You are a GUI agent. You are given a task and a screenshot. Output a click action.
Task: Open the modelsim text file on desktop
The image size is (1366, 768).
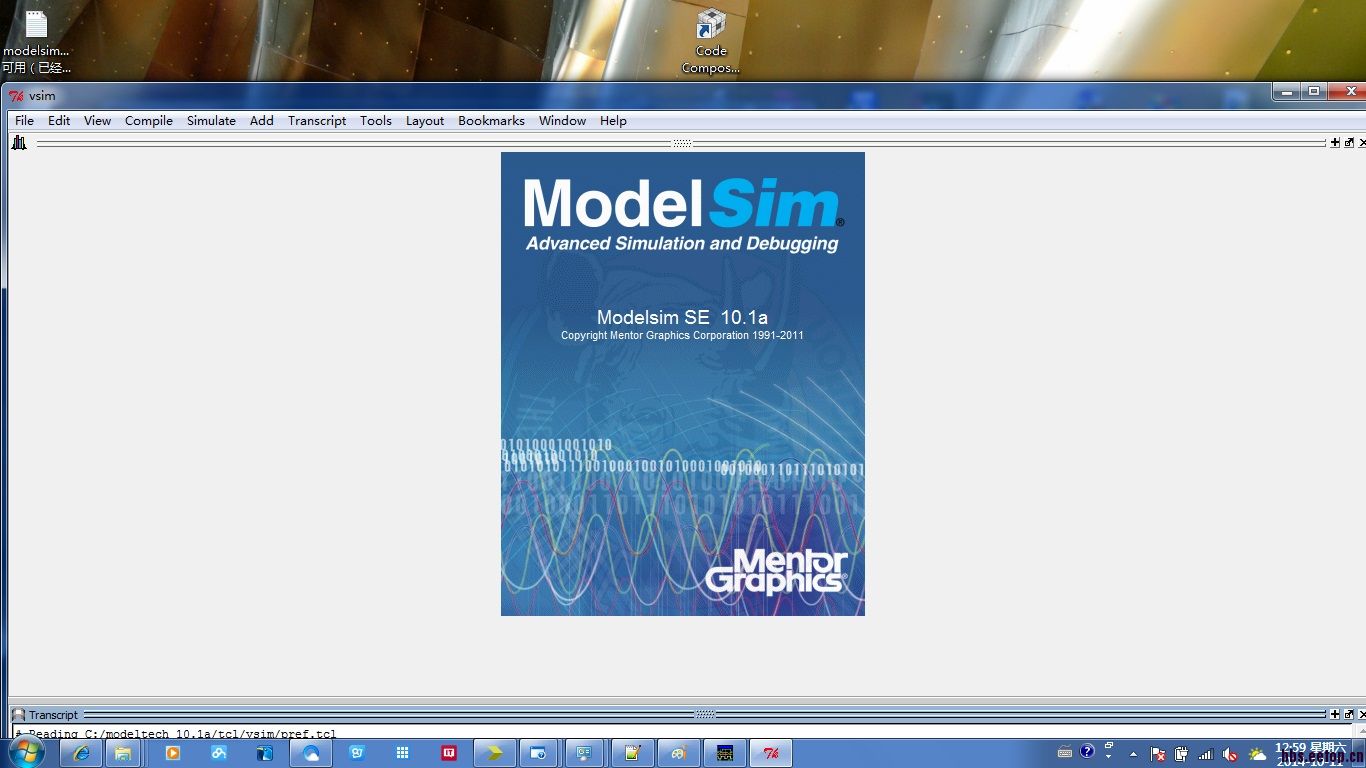pyautogui.click(x=36, y=43)
